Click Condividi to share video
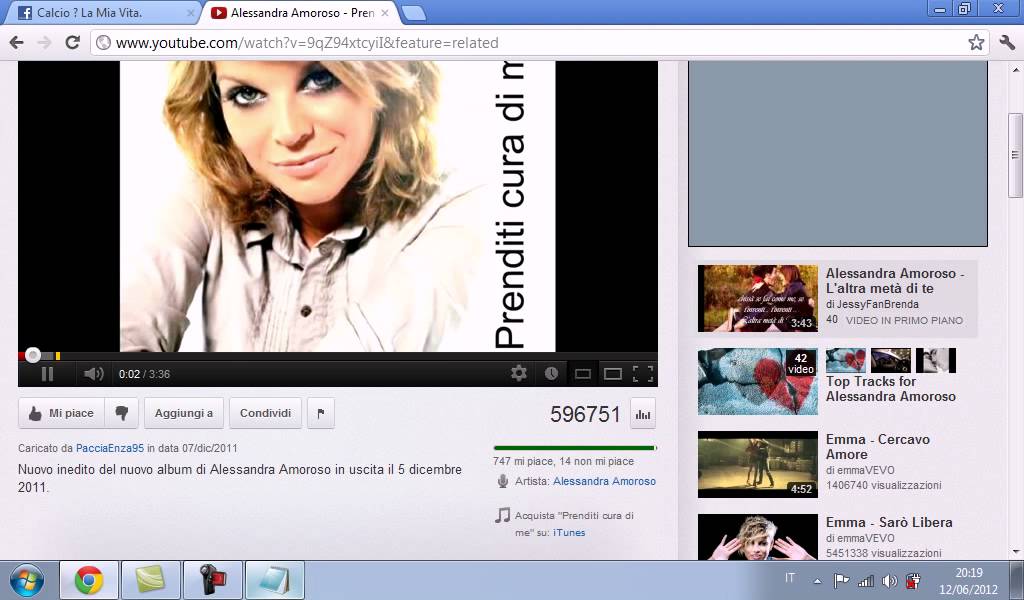 coord(265,413)
